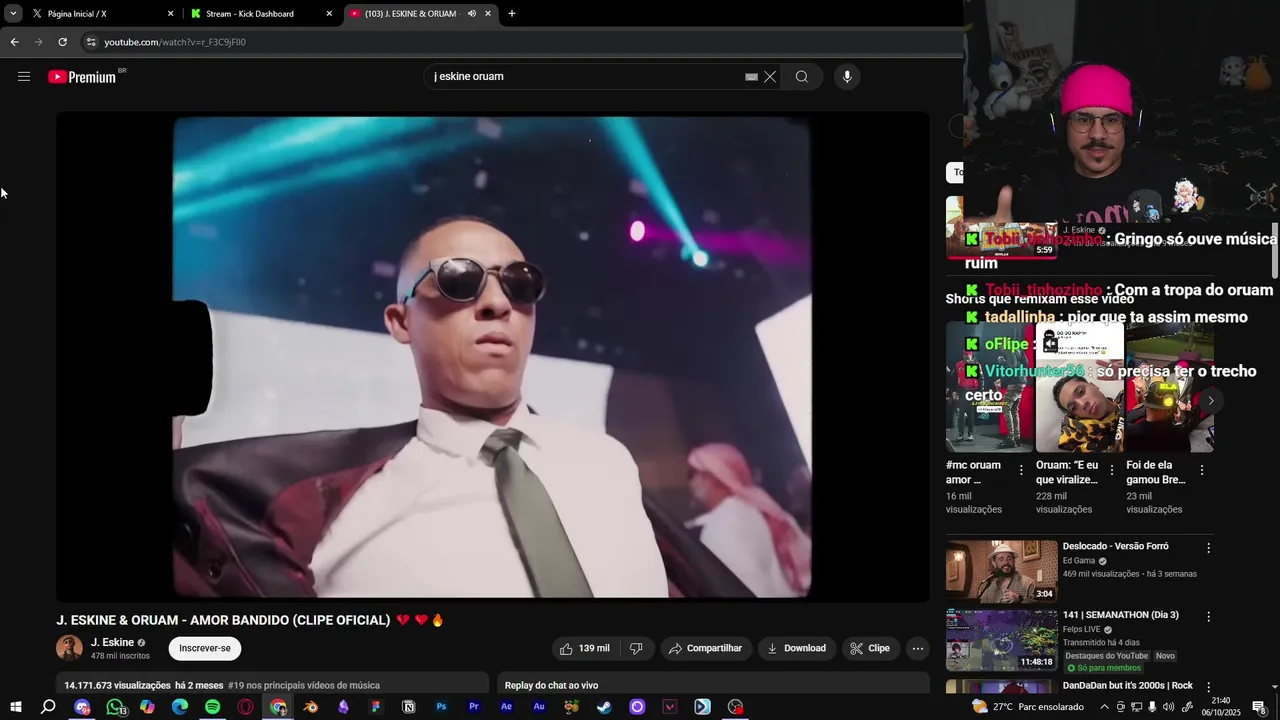This screenshot has width=1280, height=720.
Task: Open the on-screen keyboard in search box
Action: click(751, 77)
